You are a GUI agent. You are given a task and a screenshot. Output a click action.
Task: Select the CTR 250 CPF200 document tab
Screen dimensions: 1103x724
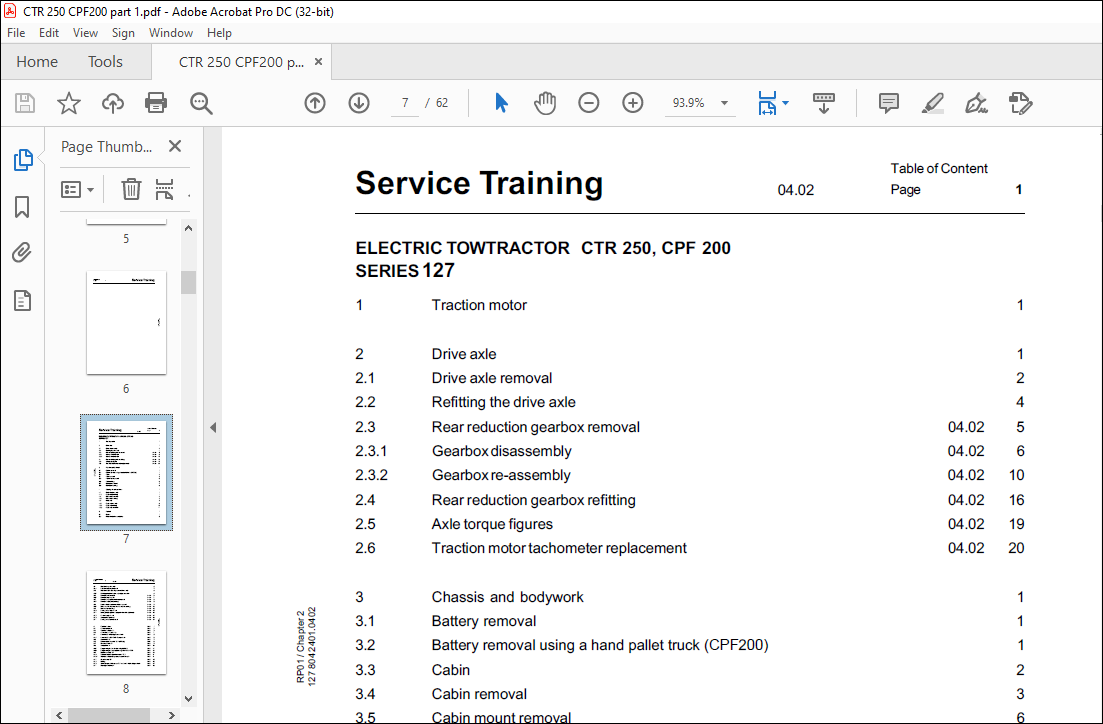241,62
